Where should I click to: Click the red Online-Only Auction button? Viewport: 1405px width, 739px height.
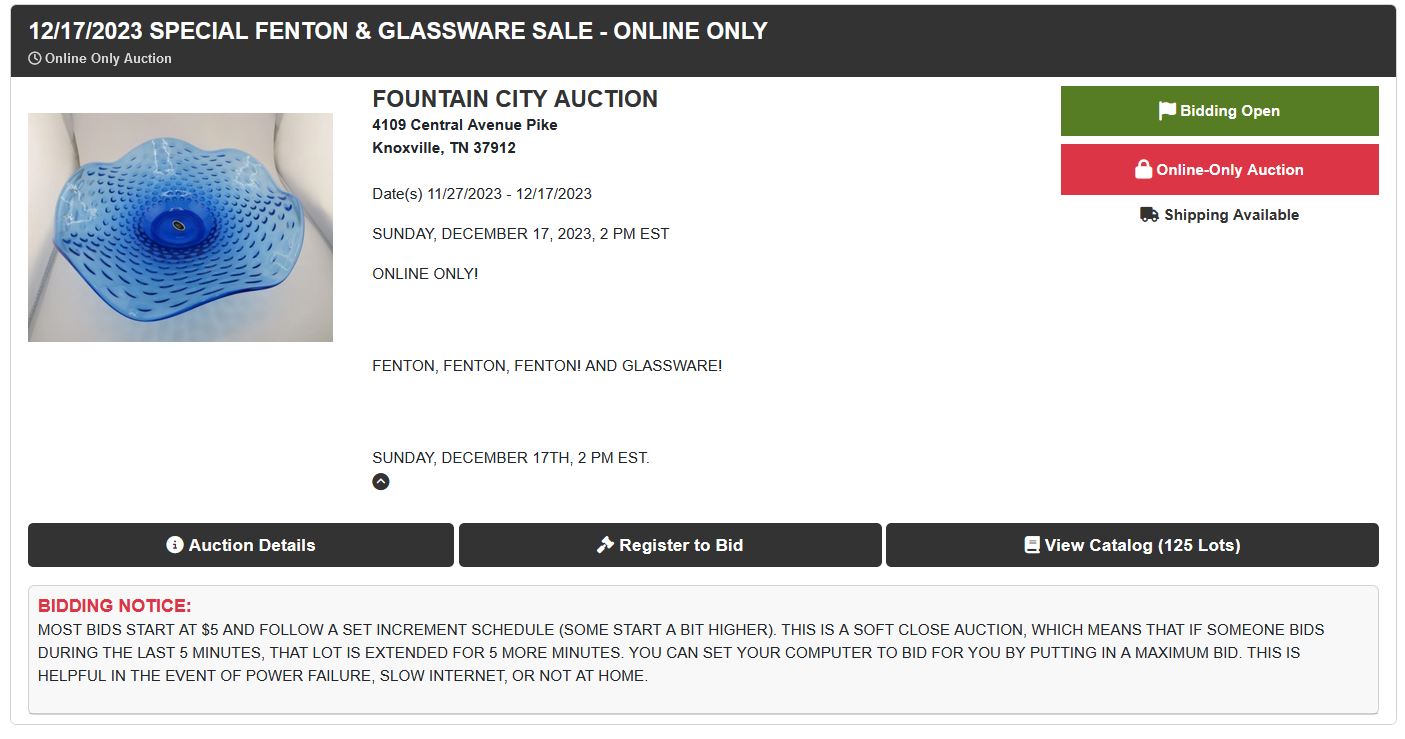(x=1219, y=170)
